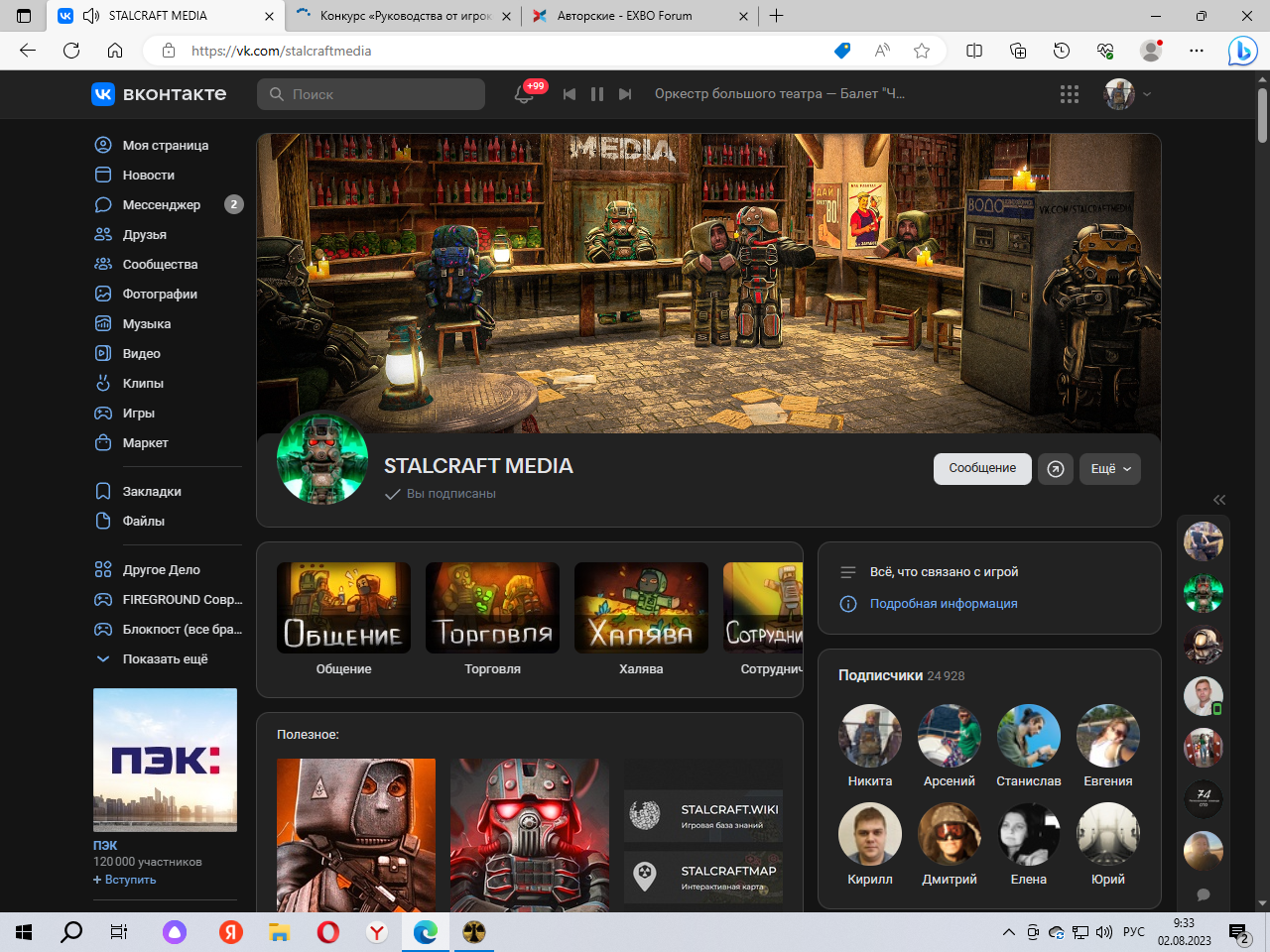Expand the profile account menu
This screenshot has width=1270, height=952.
(x=1128, y=94)
